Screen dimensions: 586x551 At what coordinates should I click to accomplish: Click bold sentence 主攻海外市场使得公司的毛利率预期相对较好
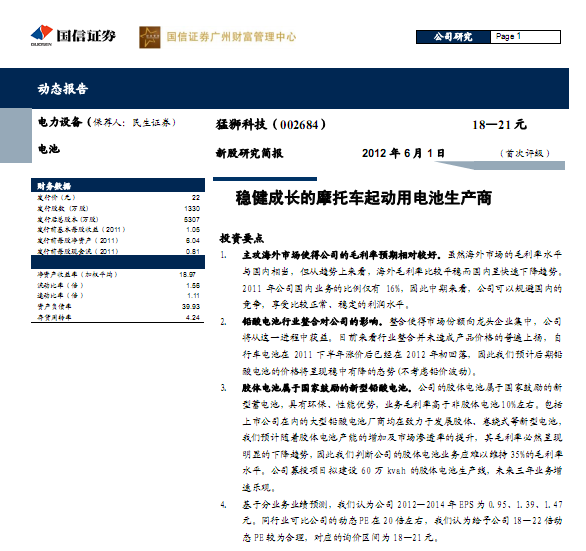click(341, 255)
